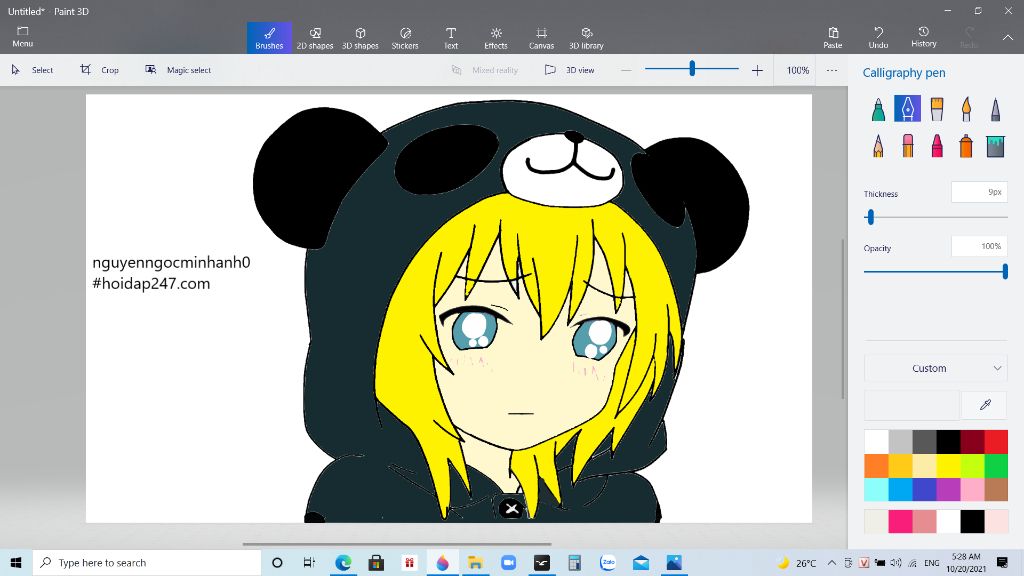Zoom out with the minus button
1024x576 pixels.
click(x=626, y=70)
